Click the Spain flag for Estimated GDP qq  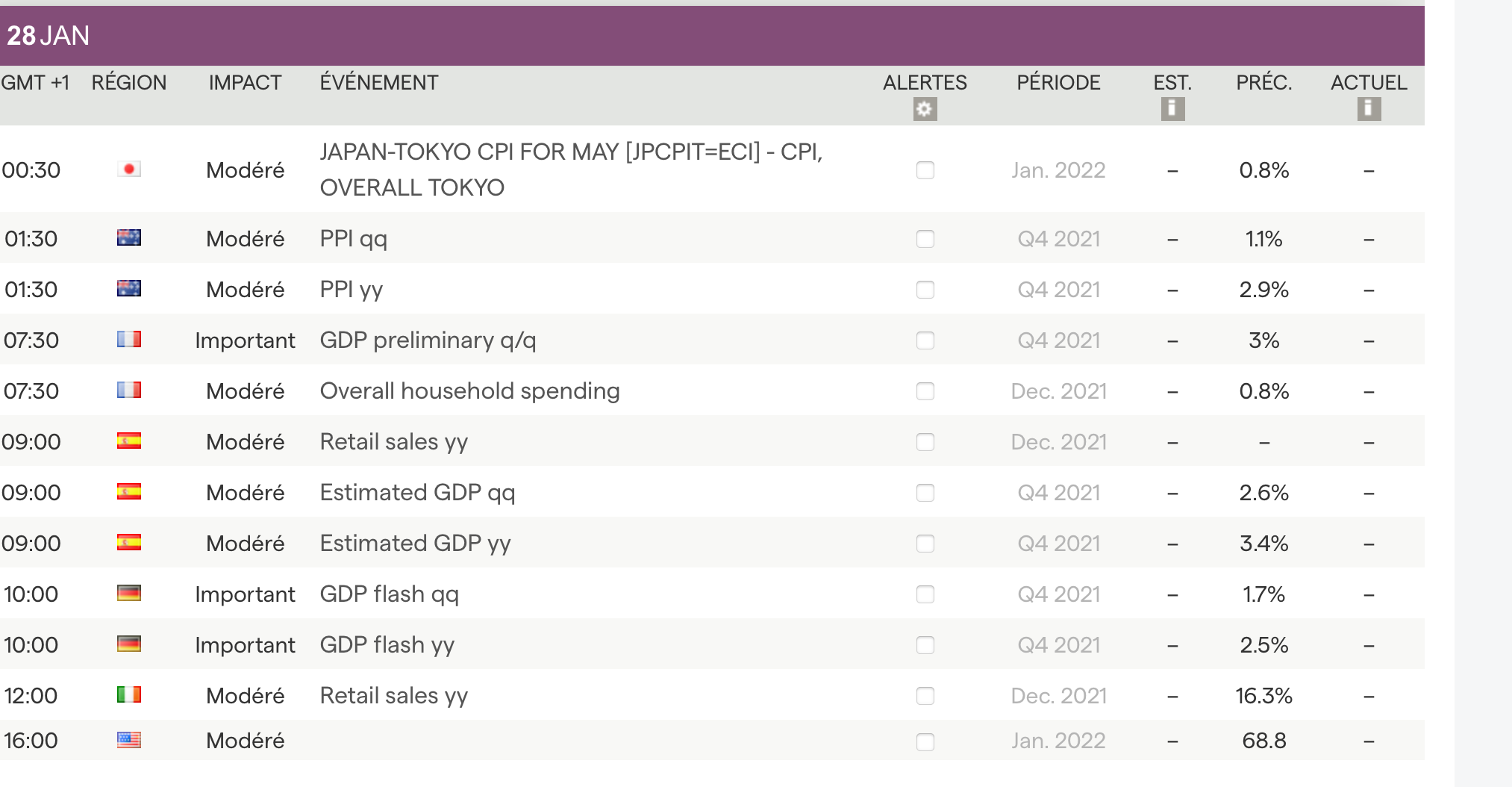tap(129, 492)
